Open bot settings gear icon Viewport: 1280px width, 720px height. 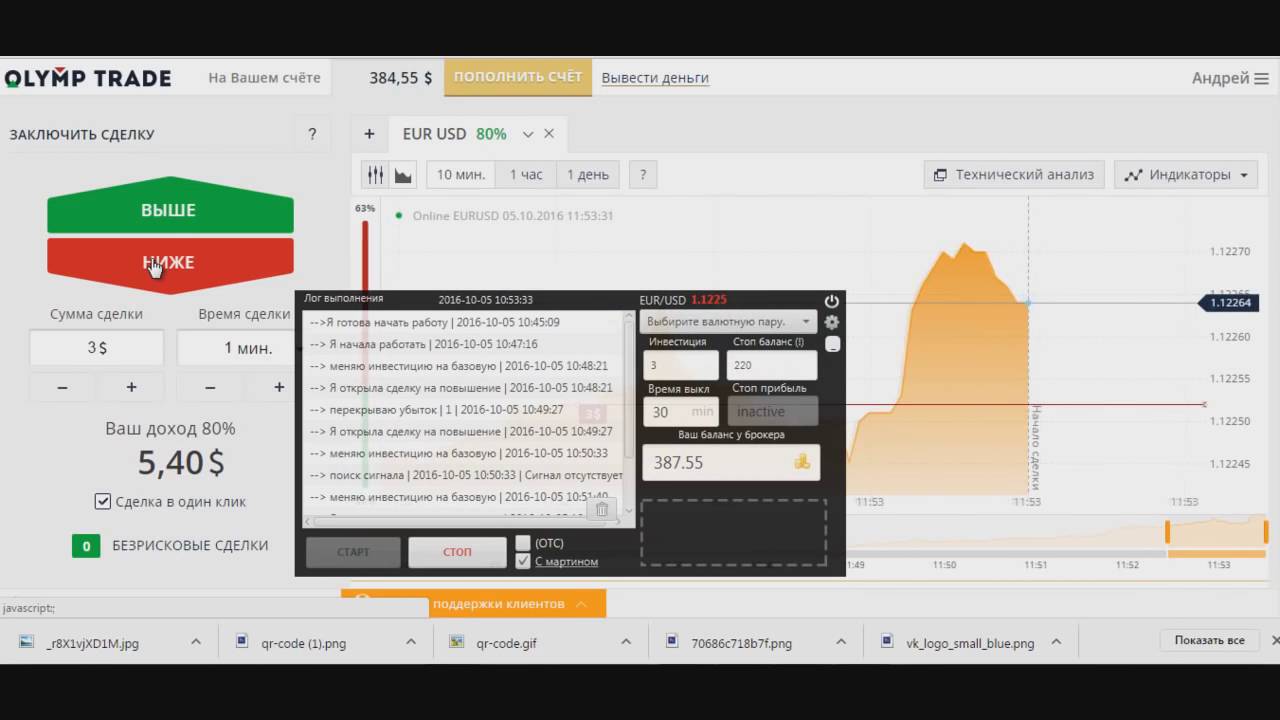pyautogui.click(x=831, y=322)
